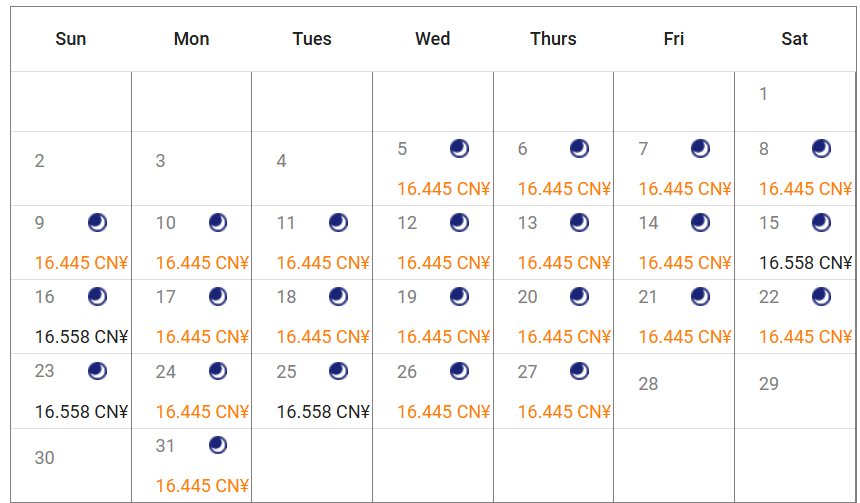
Task: Pick day 30 in the calendar
Action: click(x=45, y=458)
